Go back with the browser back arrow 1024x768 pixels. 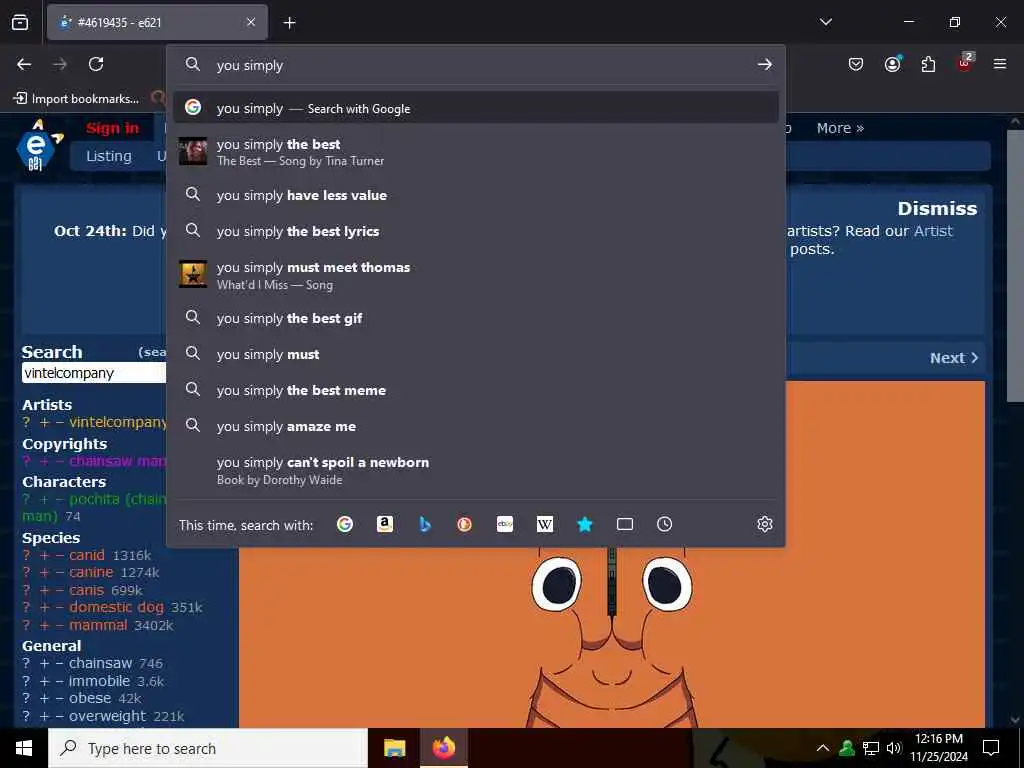tap(24, 64)
